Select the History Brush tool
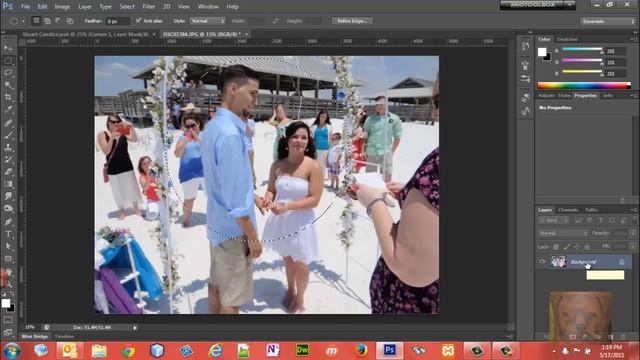This screenshot has height=360, width=640. click(8, 159)
